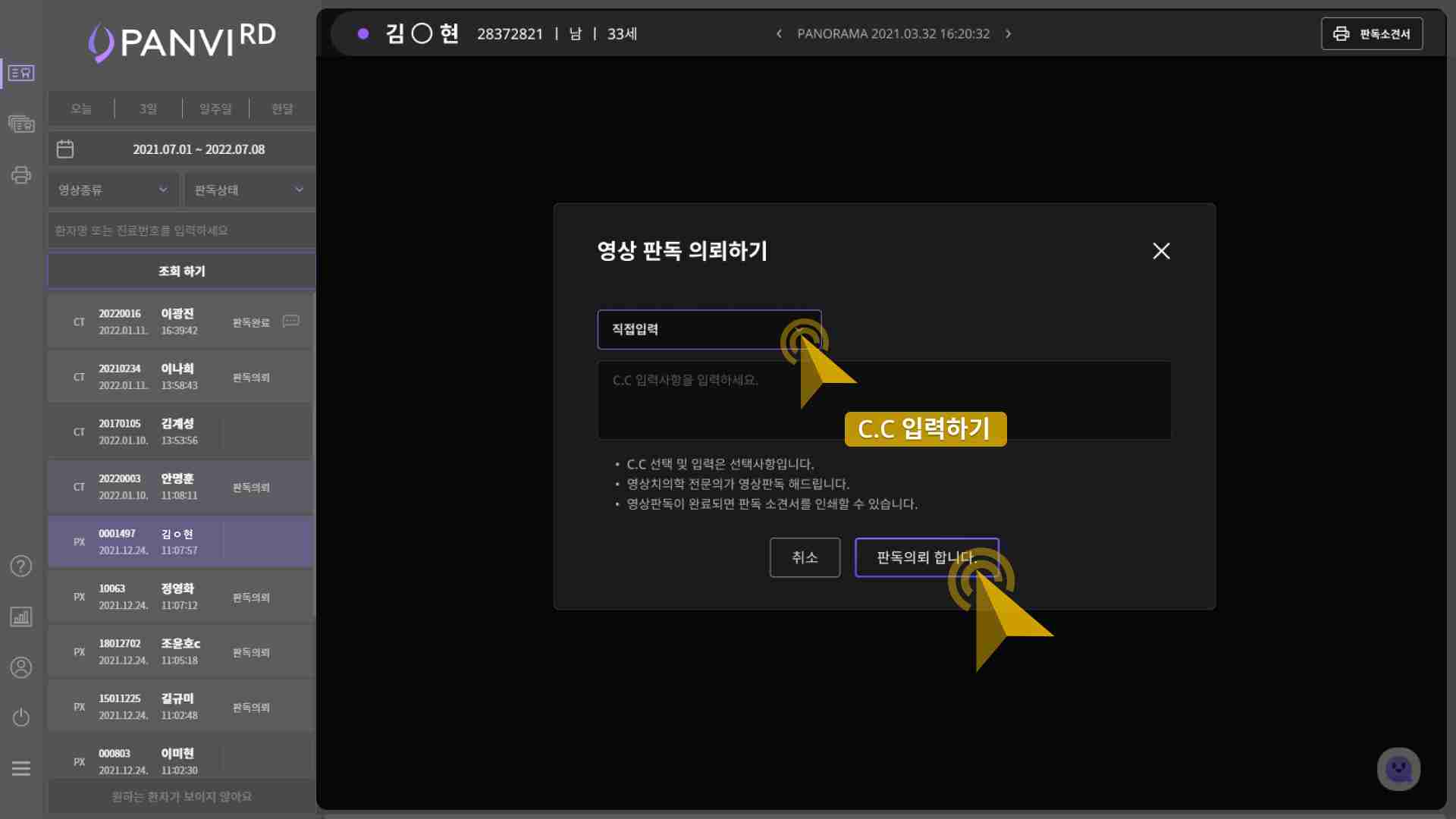Viewport: 1456px width, 819px height.
Task: Select patient row 이광진 20220016
Action: (180, 322)
